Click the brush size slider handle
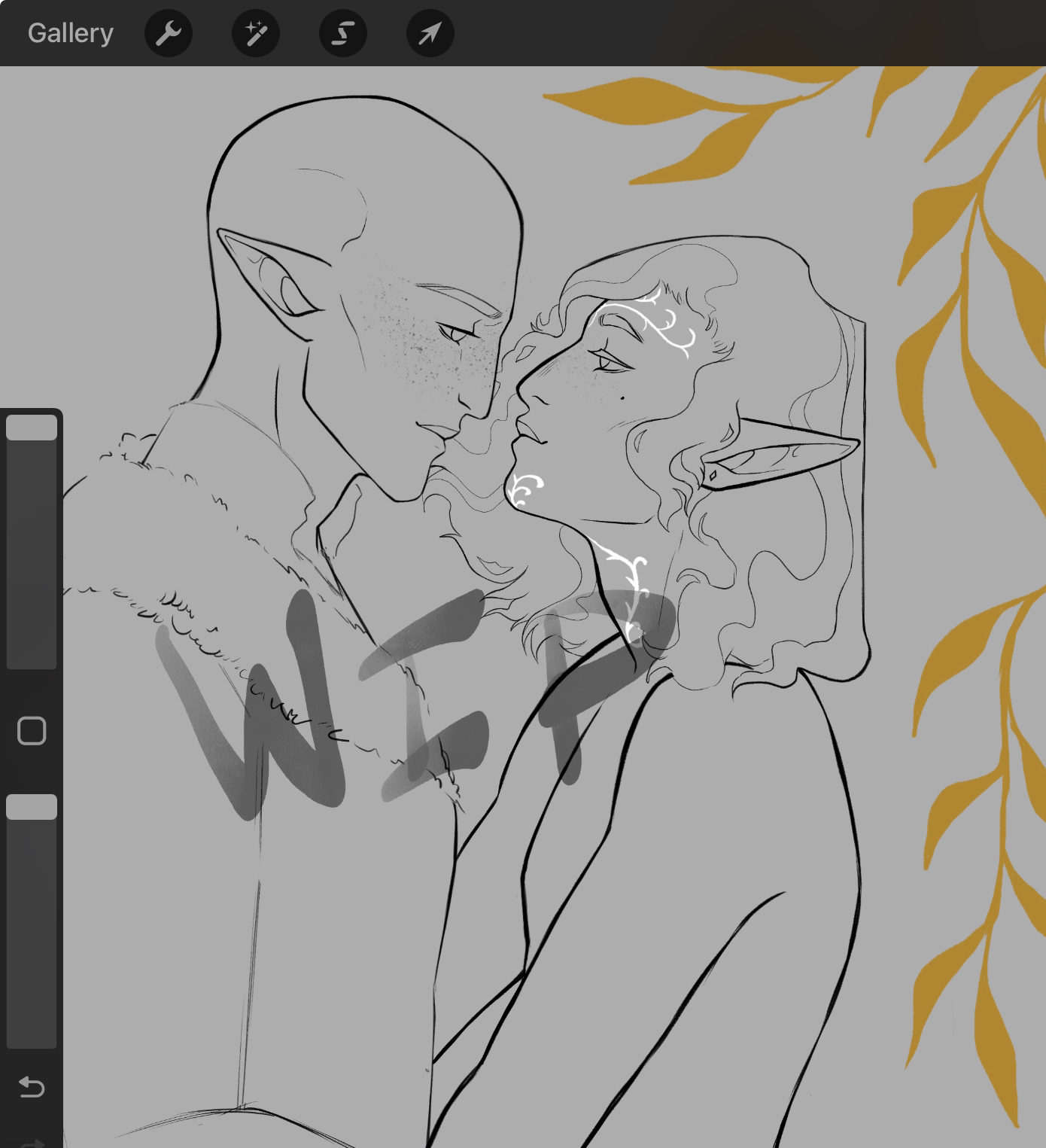This screenshot has height=1148, width=1046. [x=32, y=428]
